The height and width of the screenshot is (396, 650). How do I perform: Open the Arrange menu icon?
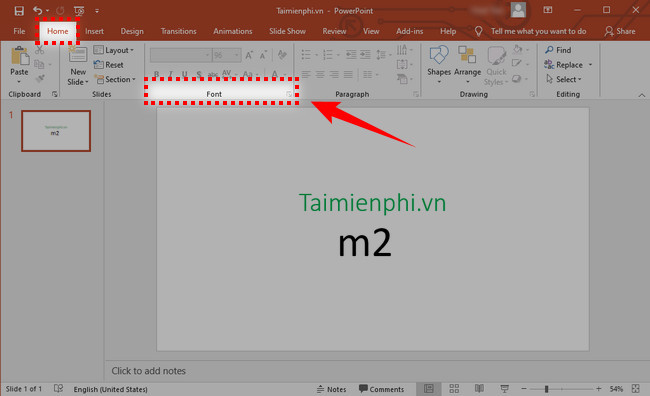(x=467, y=55)
